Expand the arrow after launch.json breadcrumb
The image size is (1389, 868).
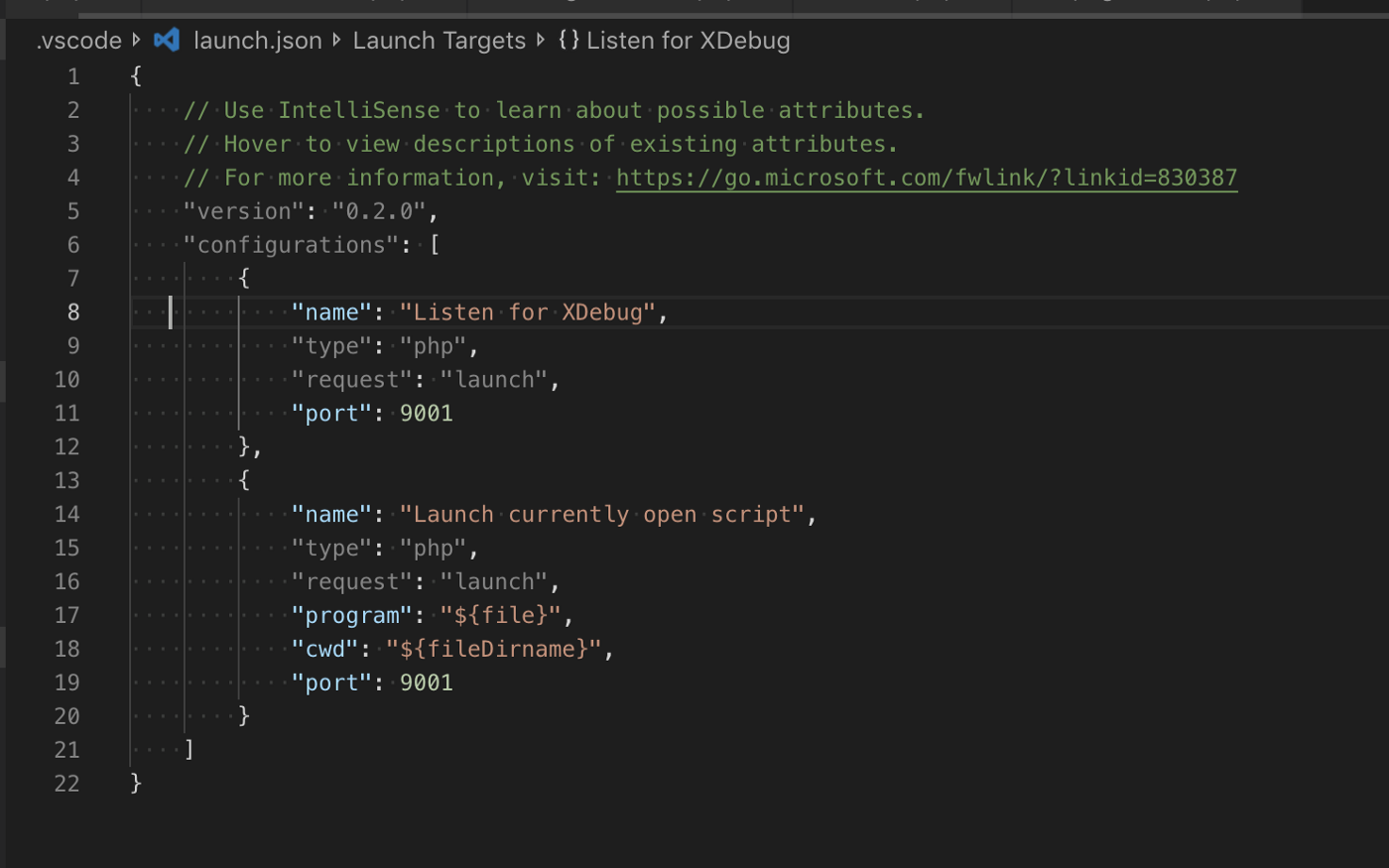click(337, 41)
